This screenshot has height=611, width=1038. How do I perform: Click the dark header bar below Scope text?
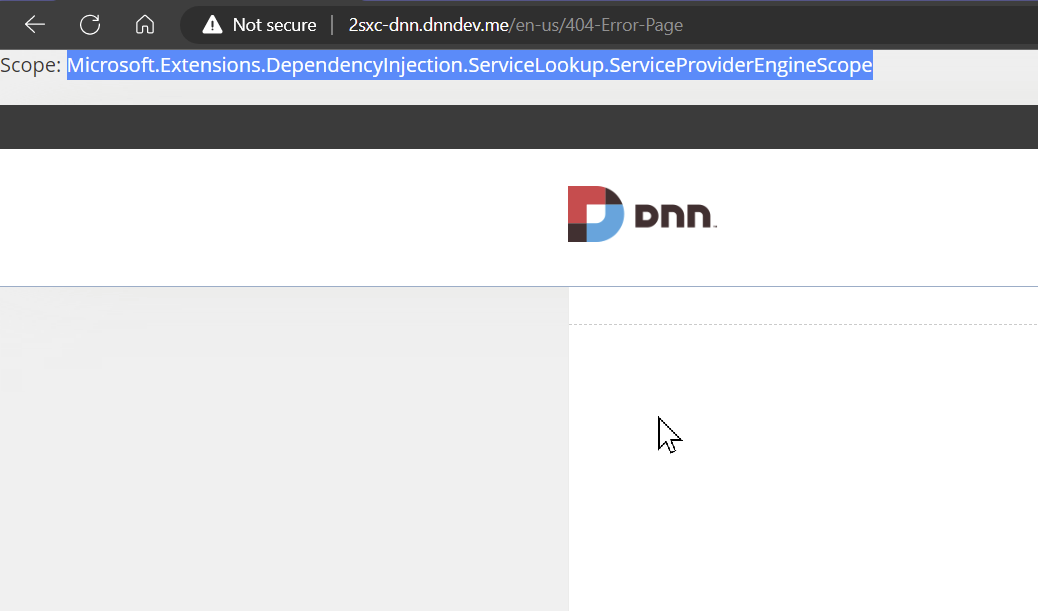(x=519, y=127)
